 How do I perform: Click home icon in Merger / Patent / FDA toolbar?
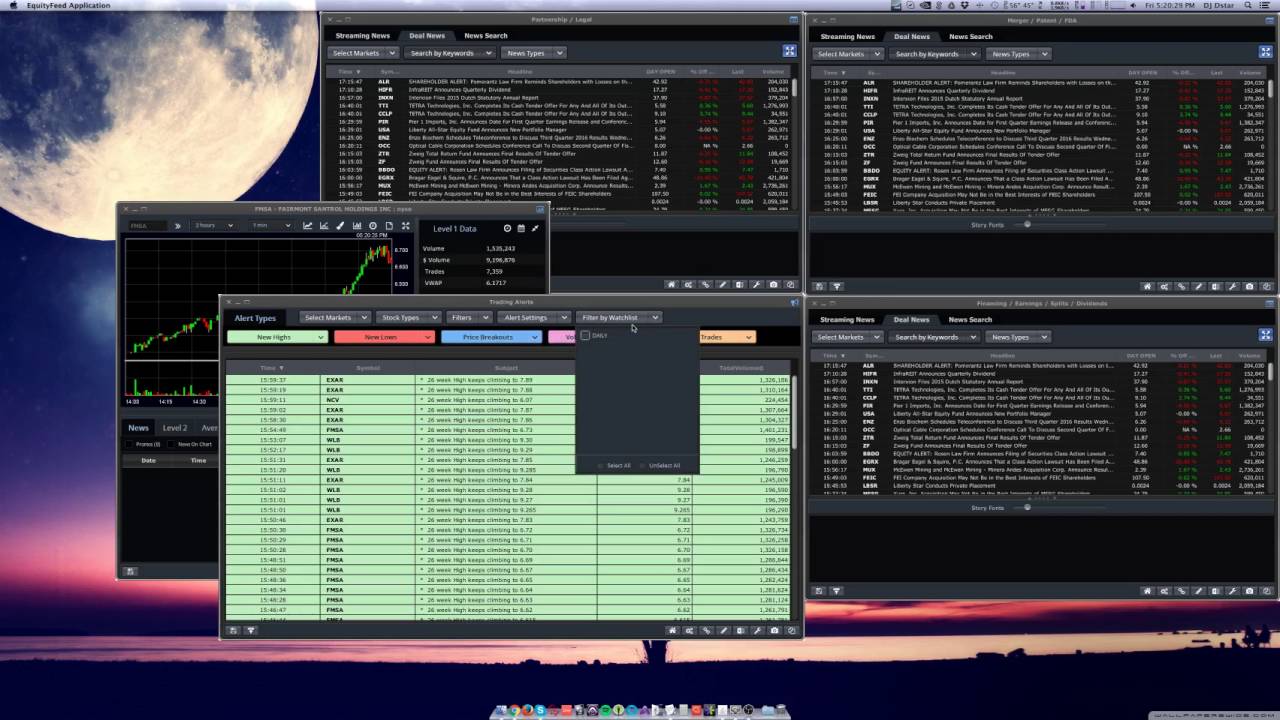pyautogui.click(x=1148, y=286)
